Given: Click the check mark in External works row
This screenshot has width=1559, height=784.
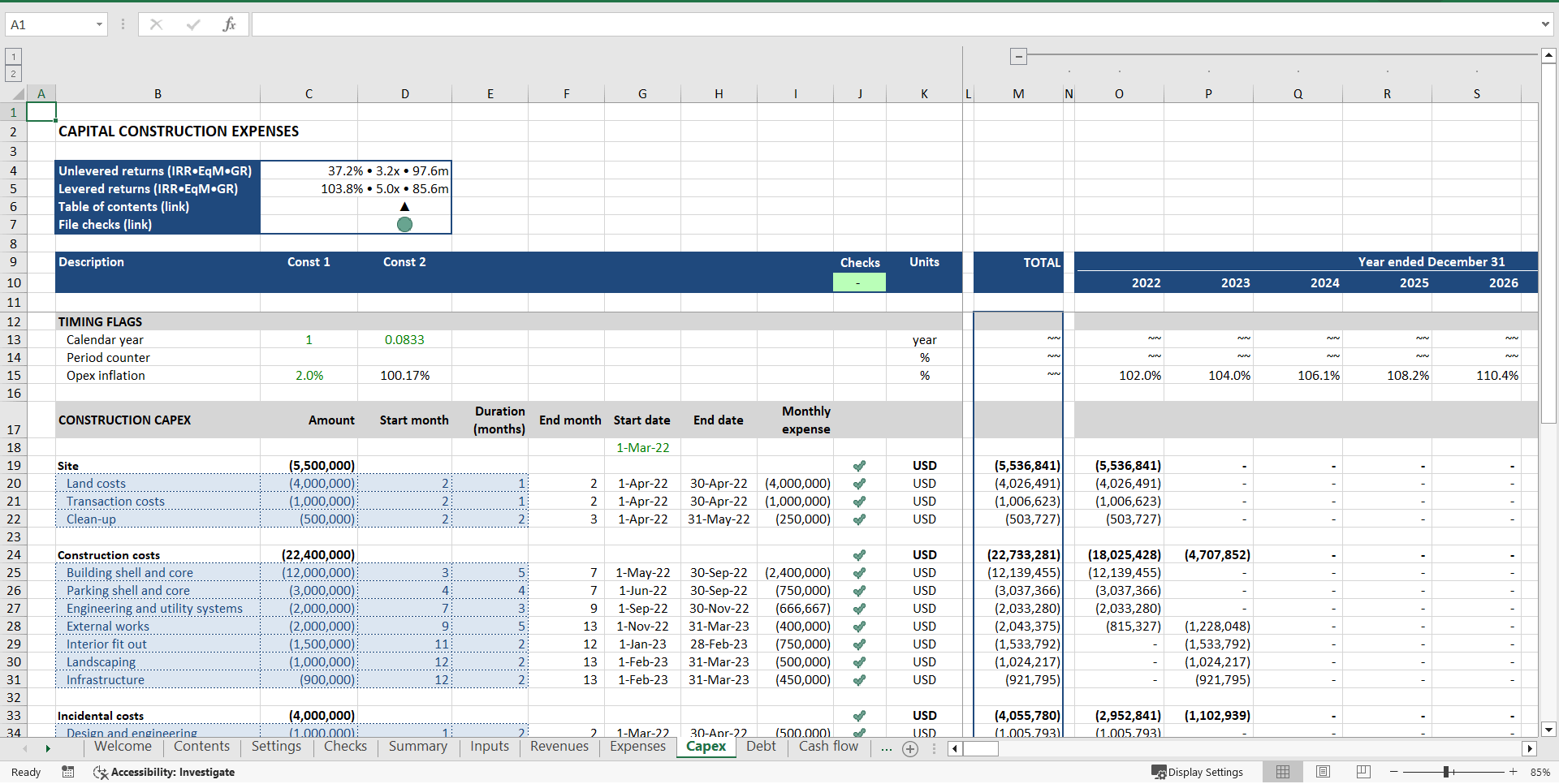Looking at the screenshot, I should (859, 627).
